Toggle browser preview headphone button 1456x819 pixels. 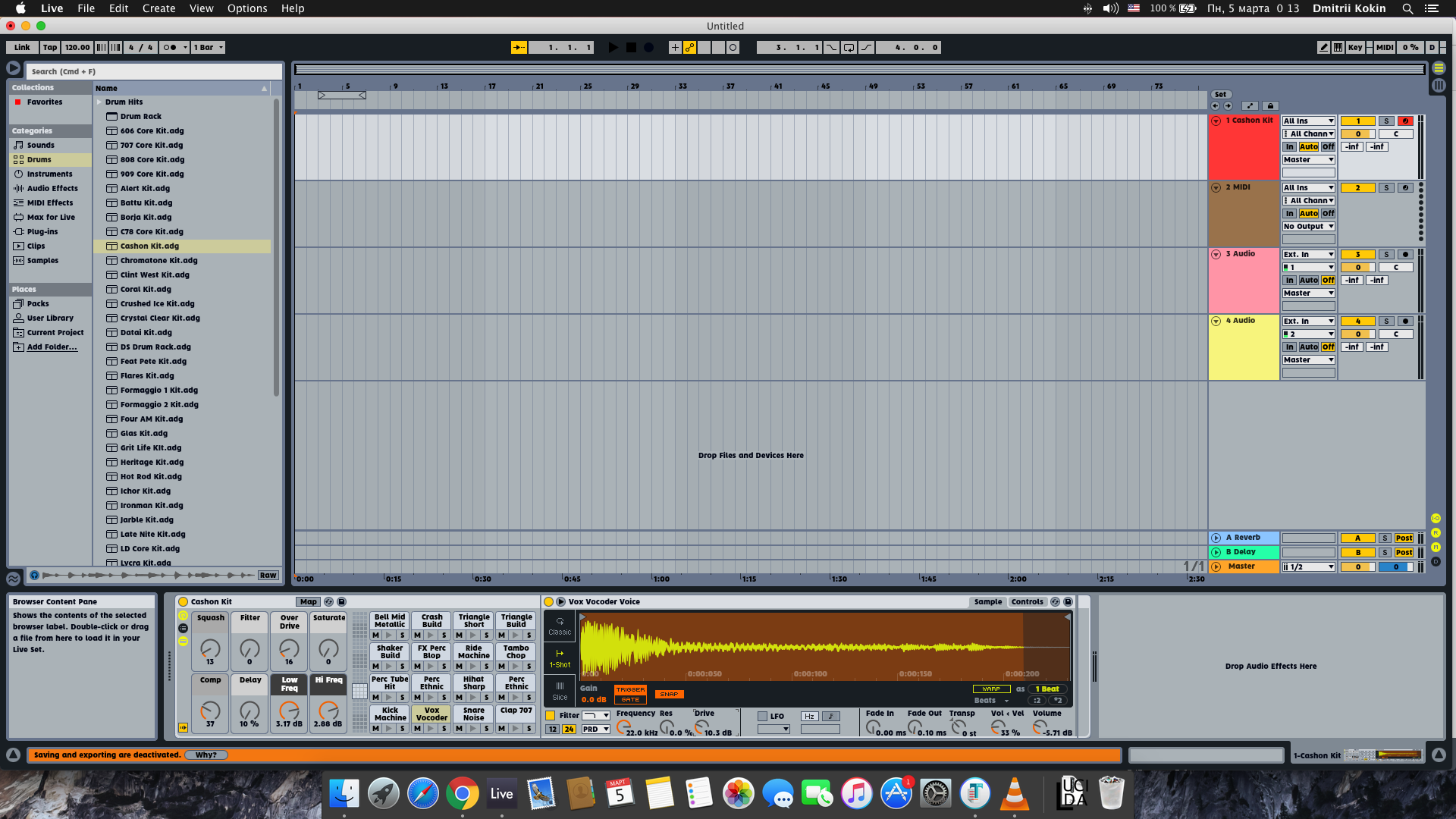tap(34, 576)
